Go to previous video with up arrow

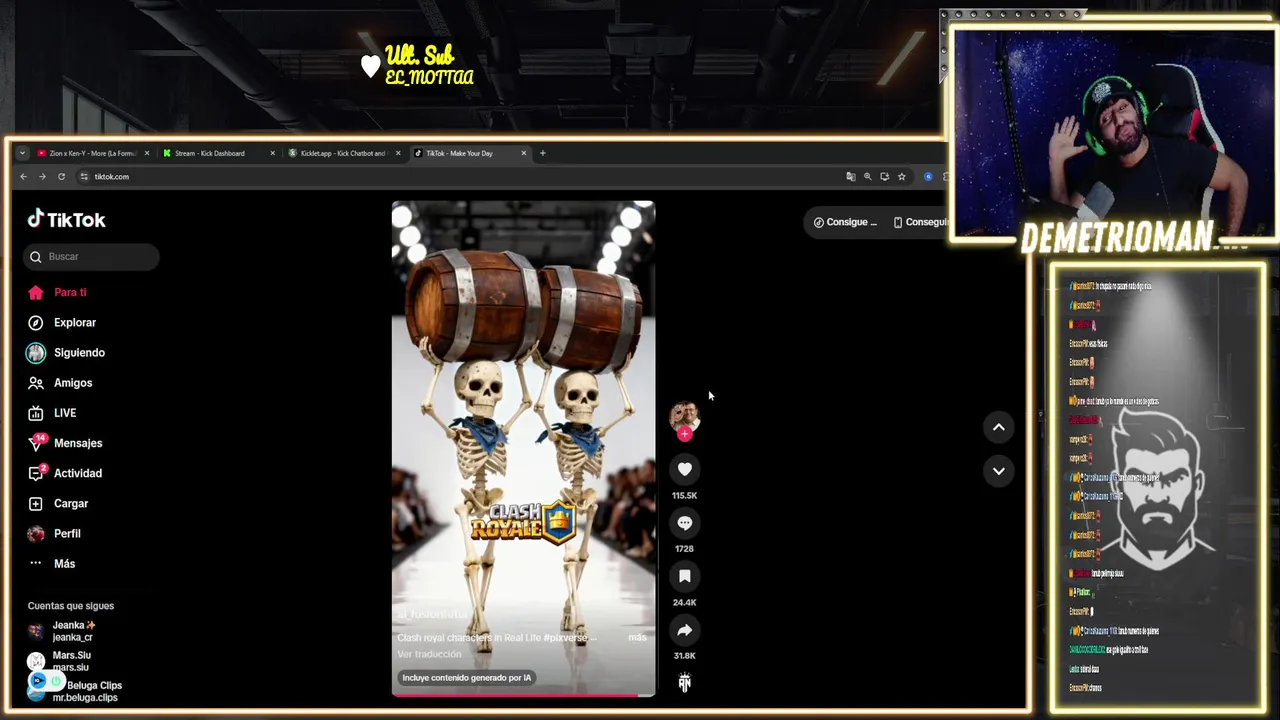tap(998, 427)
